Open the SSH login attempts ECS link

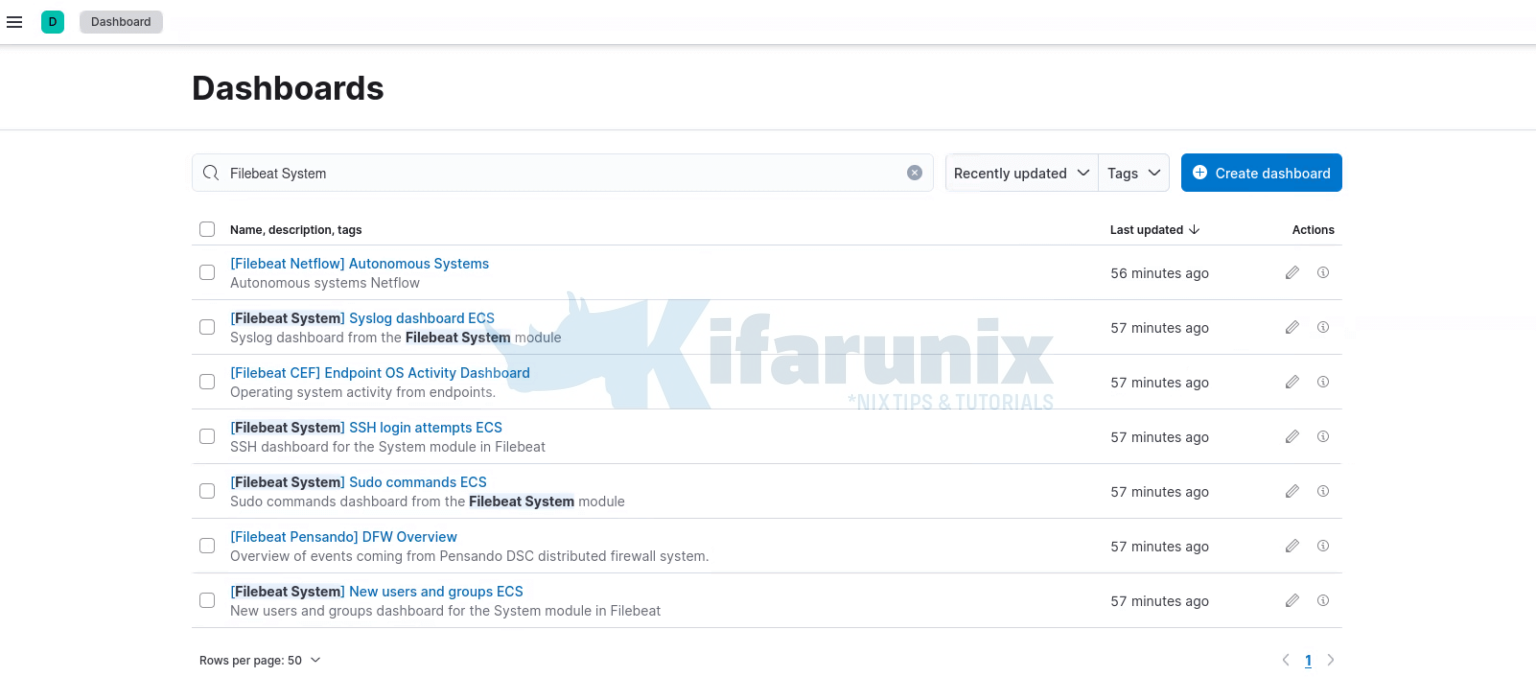pos(366,427)
